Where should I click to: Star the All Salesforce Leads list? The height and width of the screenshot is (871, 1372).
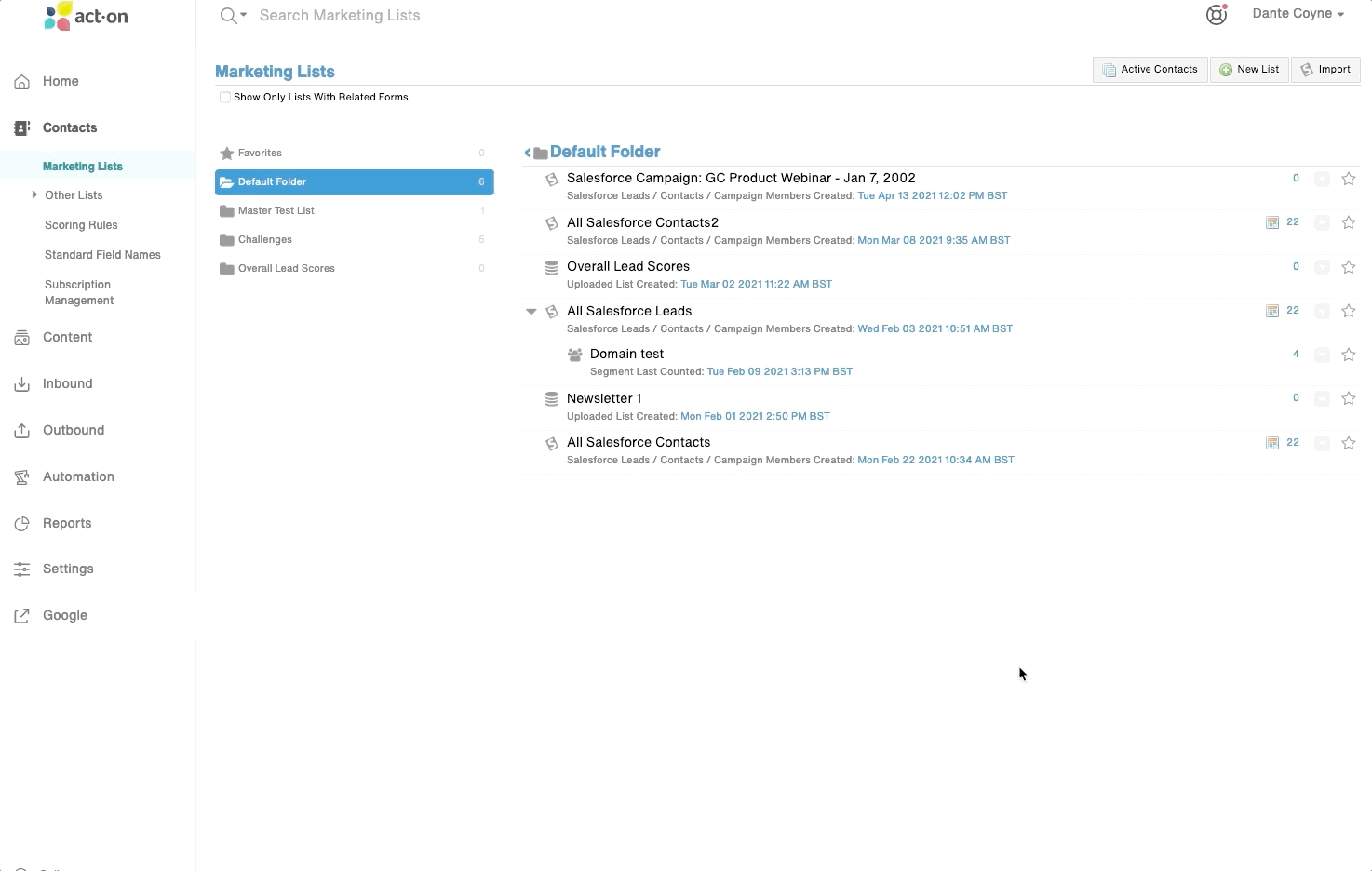click(x=1348, y=311)
